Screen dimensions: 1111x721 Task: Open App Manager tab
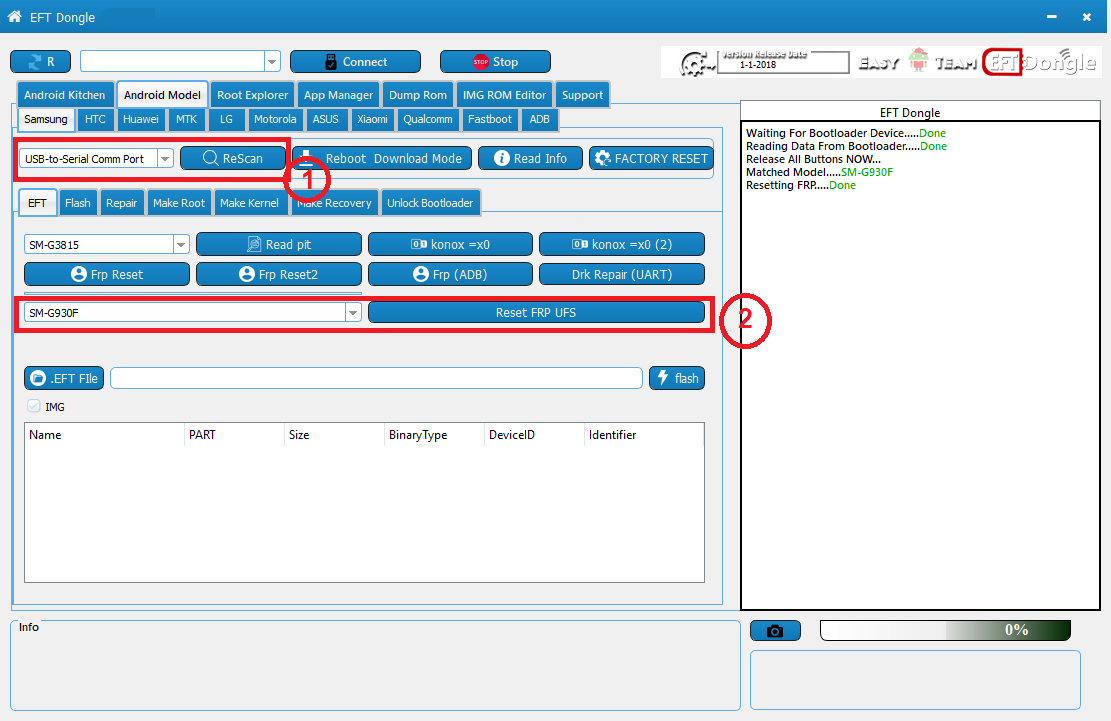[x=339, y=95]
